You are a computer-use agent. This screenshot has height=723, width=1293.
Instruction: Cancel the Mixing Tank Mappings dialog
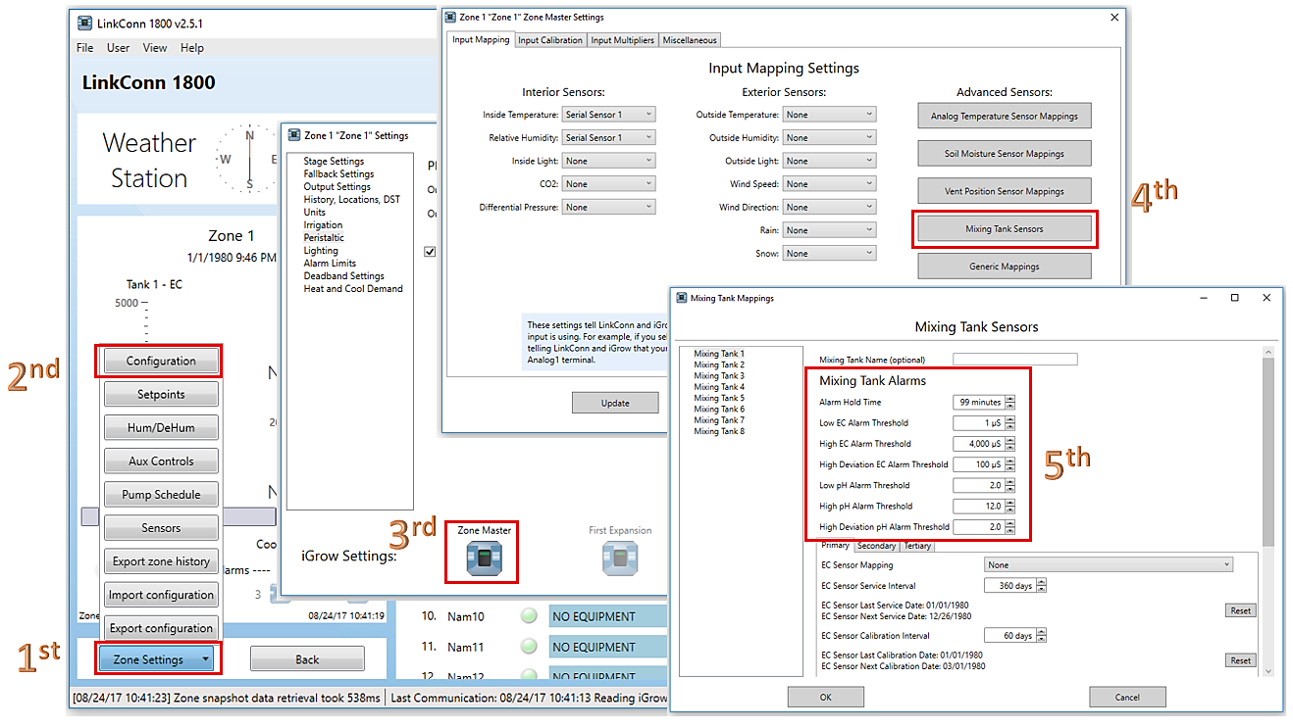click(1127, 697)
